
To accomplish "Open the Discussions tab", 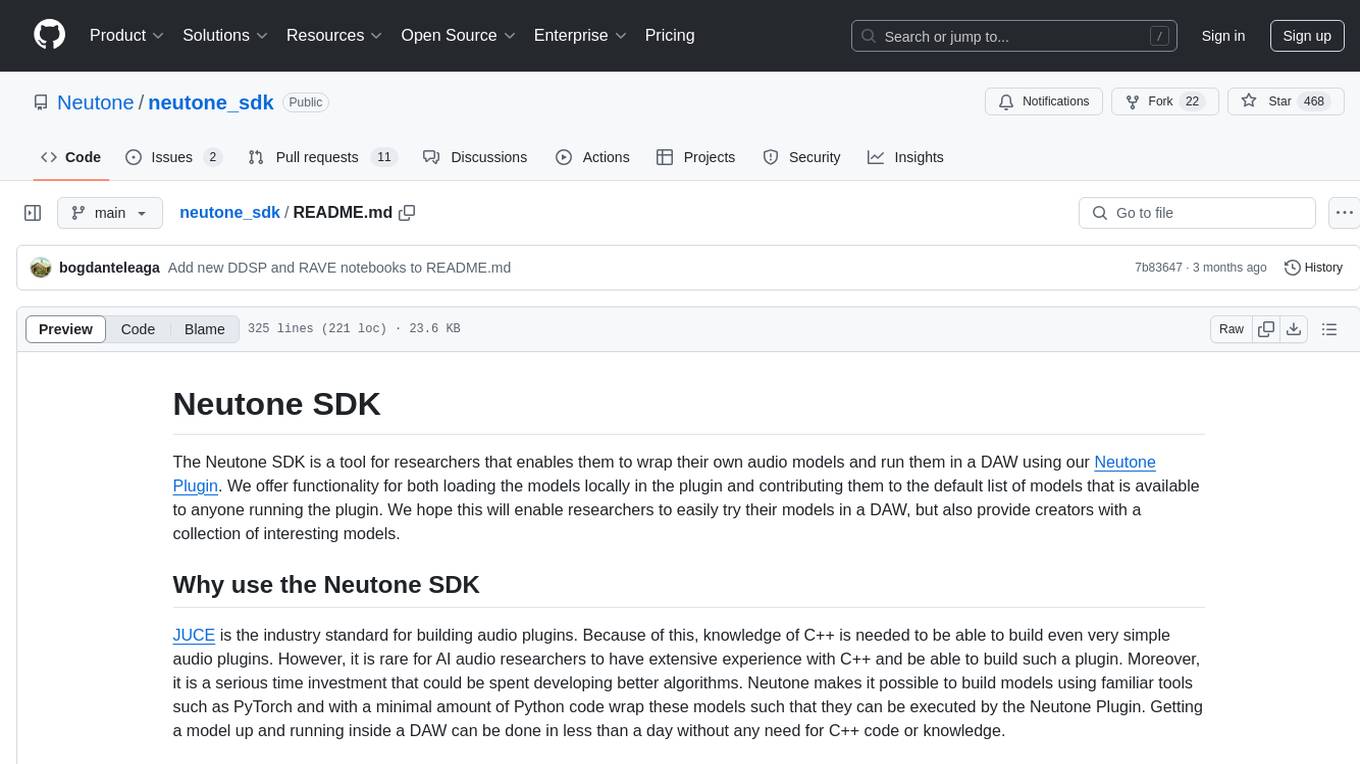I will coord(475,157).
